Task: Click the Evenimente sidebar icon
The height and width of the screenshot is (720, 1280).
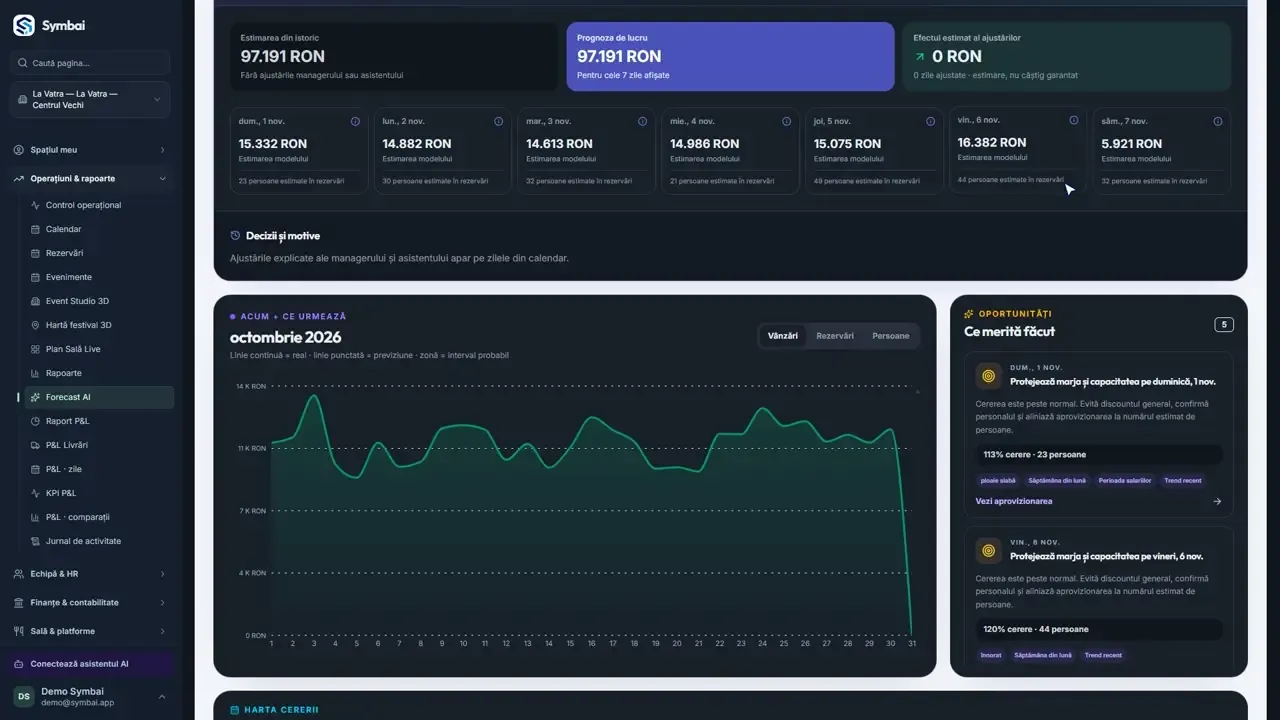Action: pos(35,277)
